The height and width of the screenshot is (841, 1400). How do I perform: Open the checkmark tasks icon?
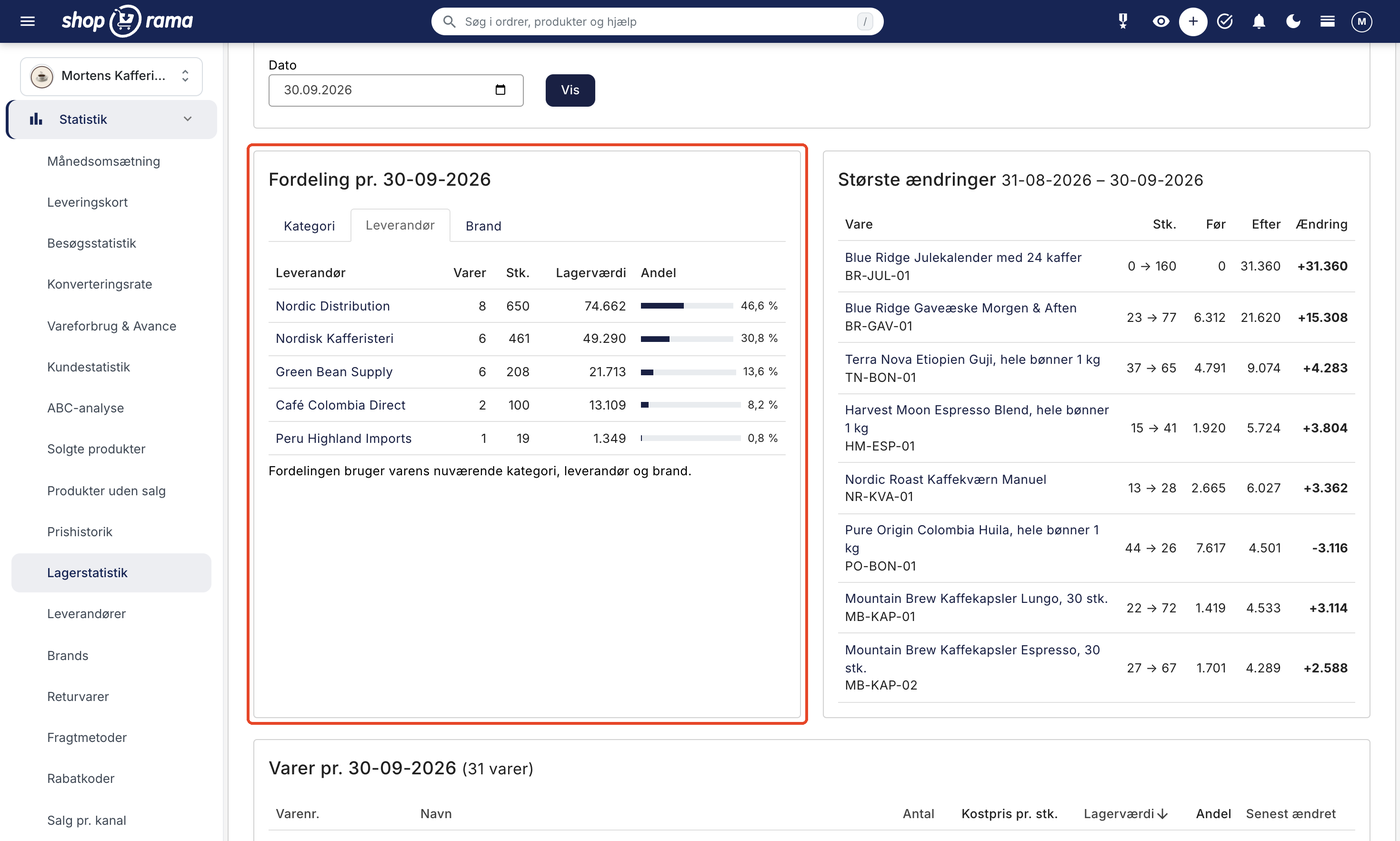(1225, 21)
